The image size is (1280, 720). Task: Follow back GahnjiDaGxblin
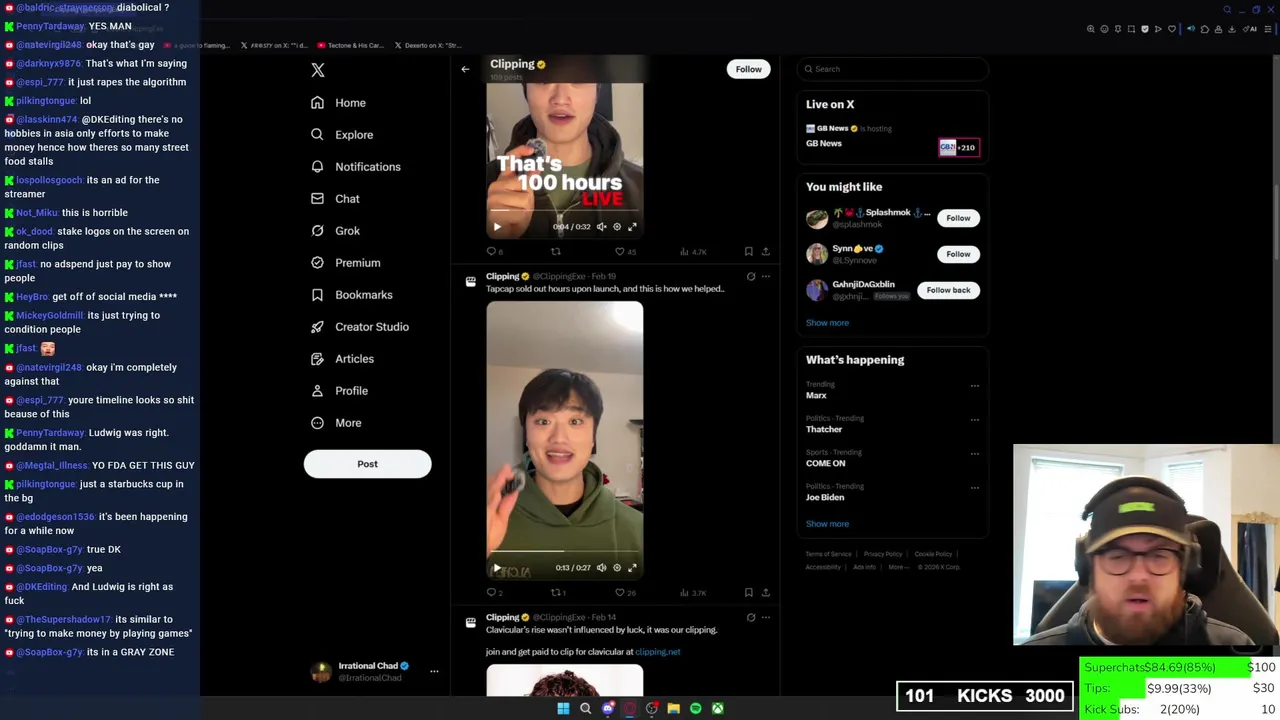[x=948, y=290]
